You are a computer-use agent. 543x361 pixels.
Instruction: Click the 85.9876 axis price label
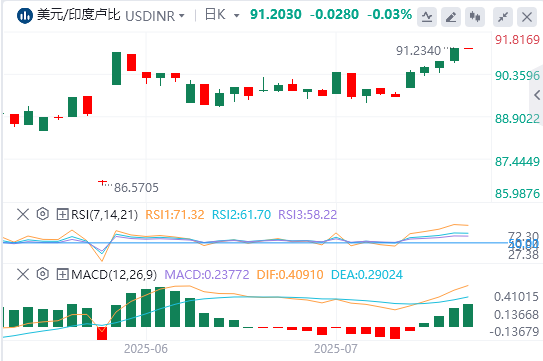pos(517,193)
